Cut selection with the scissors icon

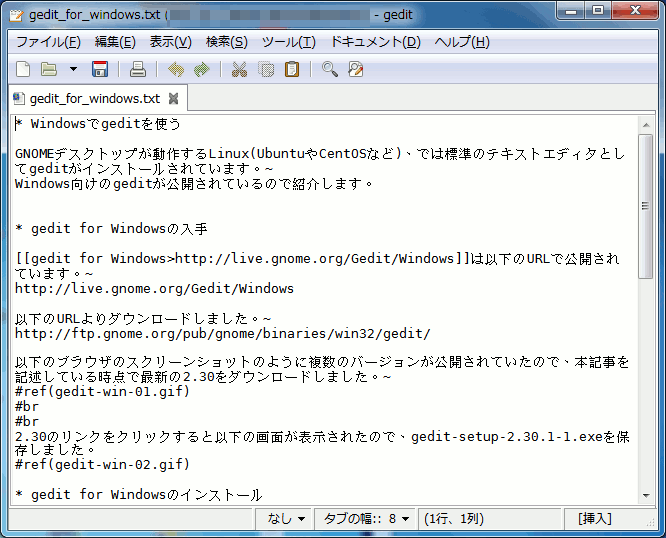point(239,69)
